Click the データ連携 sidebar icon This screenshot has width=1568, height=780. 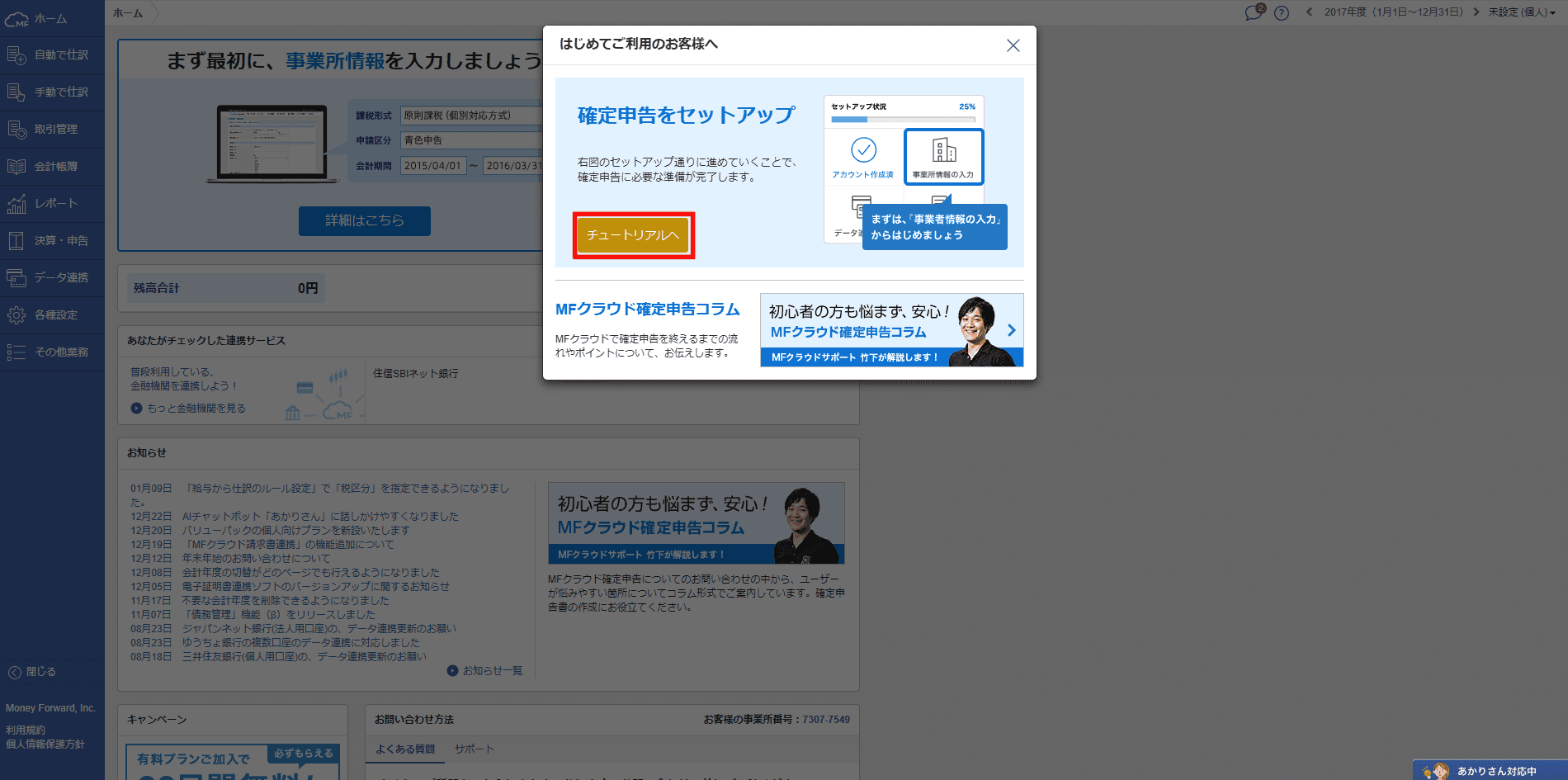17,278
